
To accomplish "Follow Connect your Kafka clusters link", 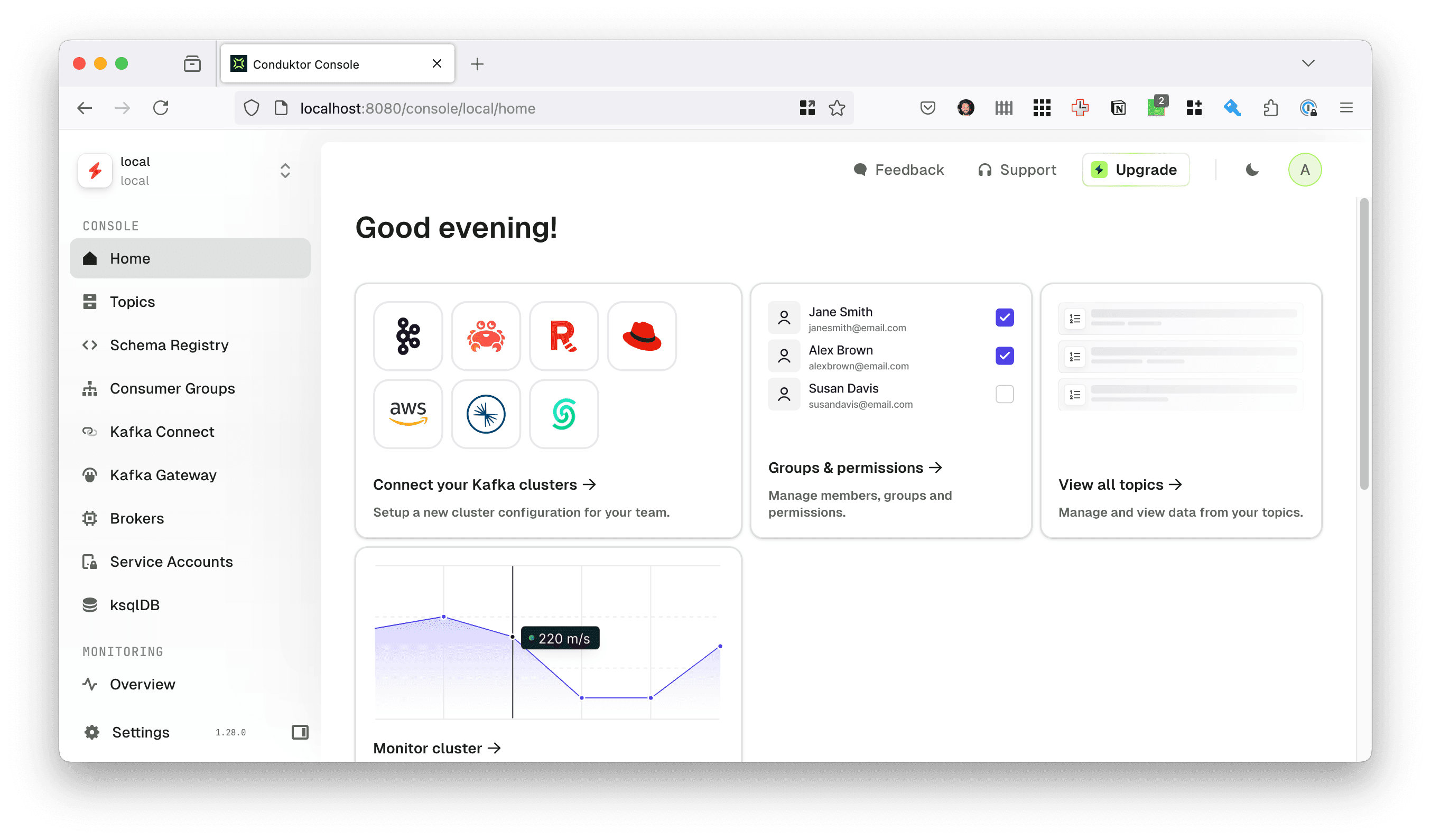I will [485, 484].
